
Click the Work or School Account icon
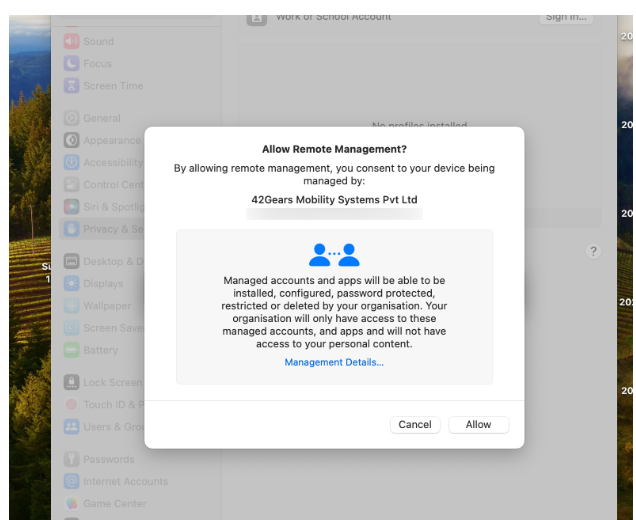tap(257, 19)
